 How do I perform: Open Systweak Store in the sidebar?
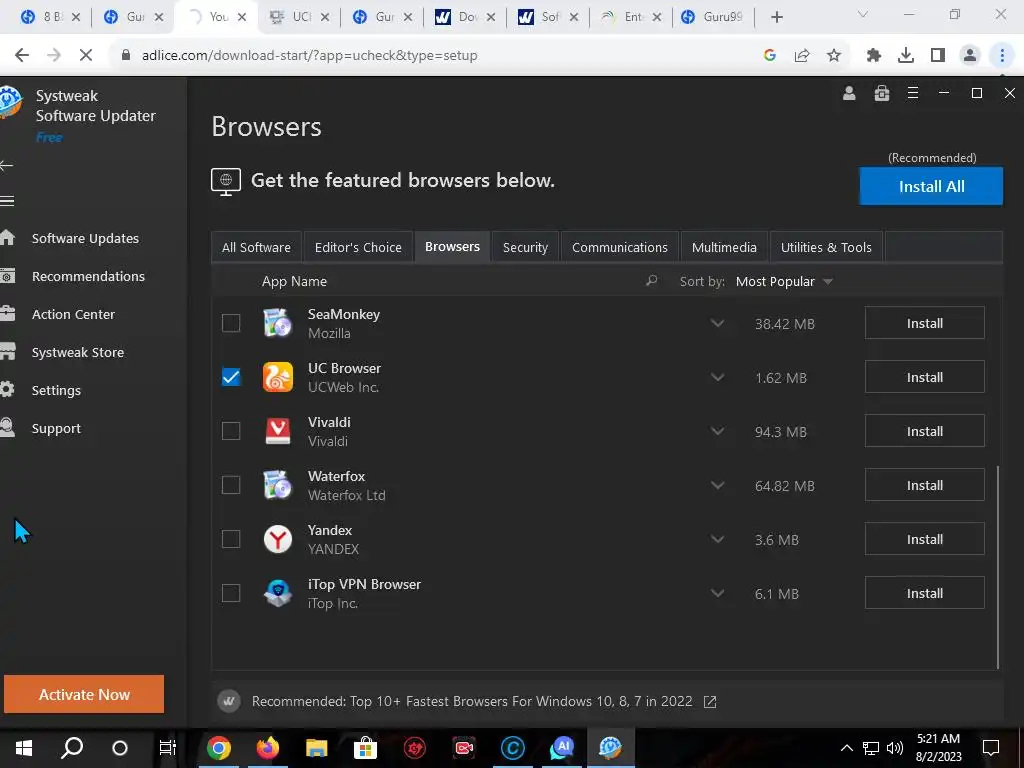point(78,353)
